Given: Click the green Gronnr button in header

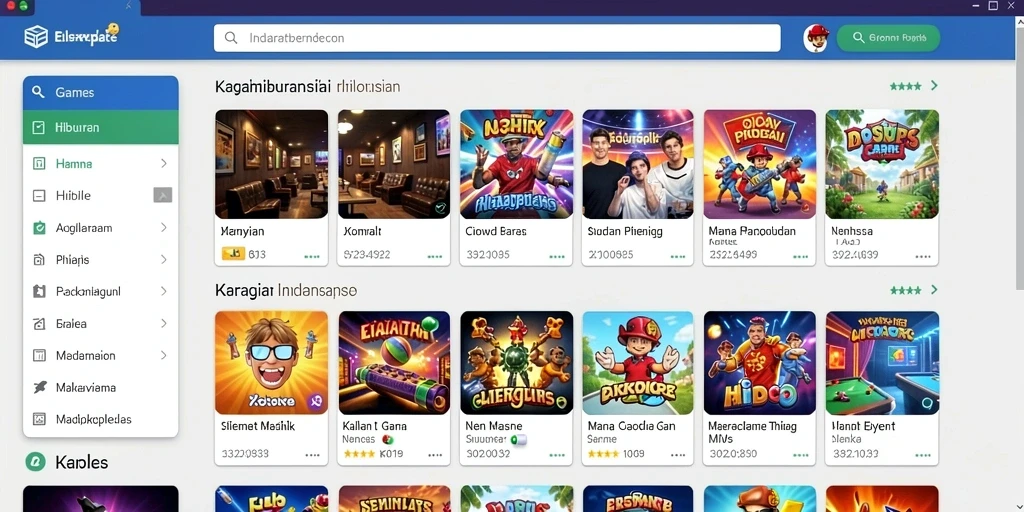Looking at the screenshot, I should point(888,38).
